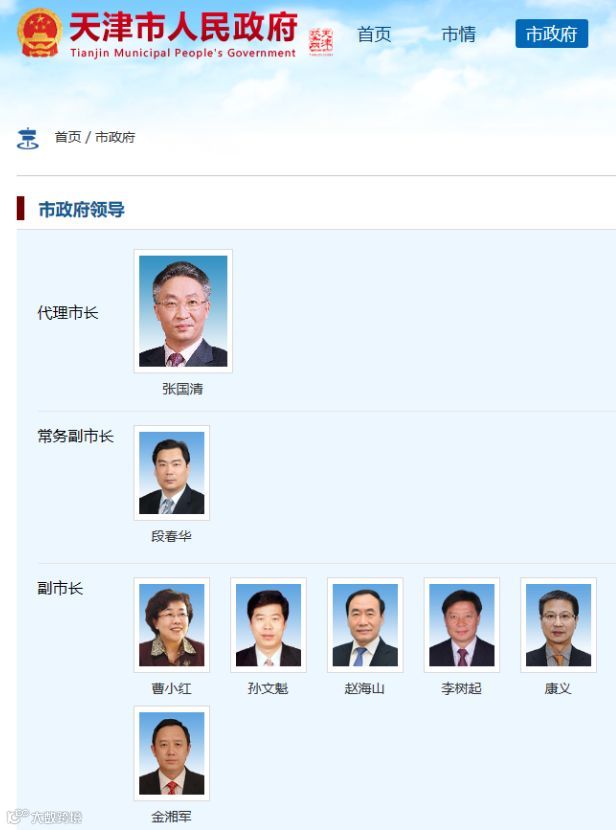Open 李树起 portrait photo
The width and height of the screenshot is (616, 830).
[x=462, y=625]
